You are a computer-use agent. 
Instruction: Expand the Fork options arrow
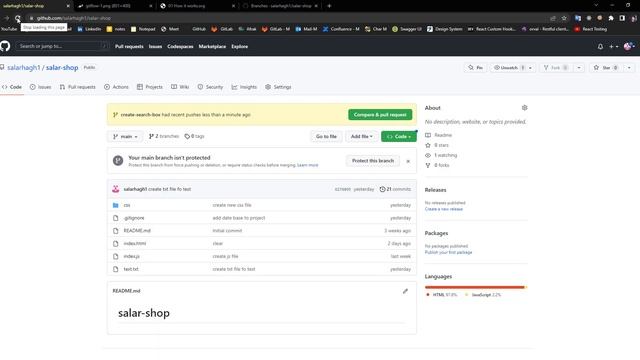579,68
